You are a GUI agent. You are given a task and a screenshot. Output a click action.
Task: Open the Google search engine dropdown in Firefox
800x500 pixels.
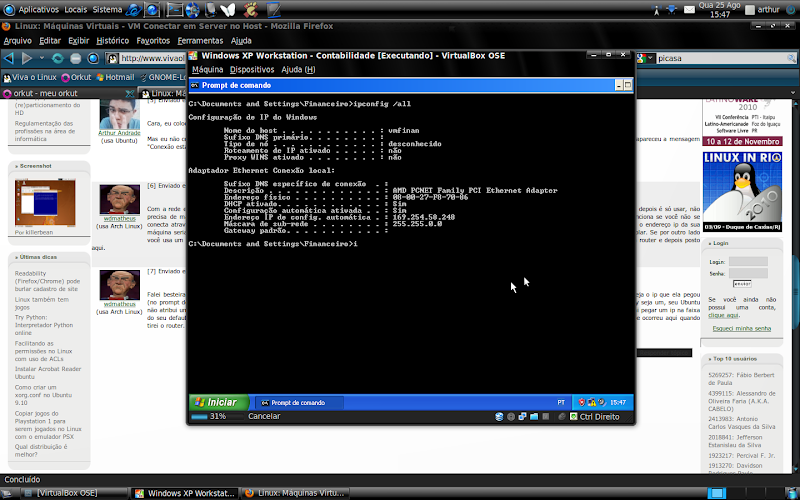645,58
